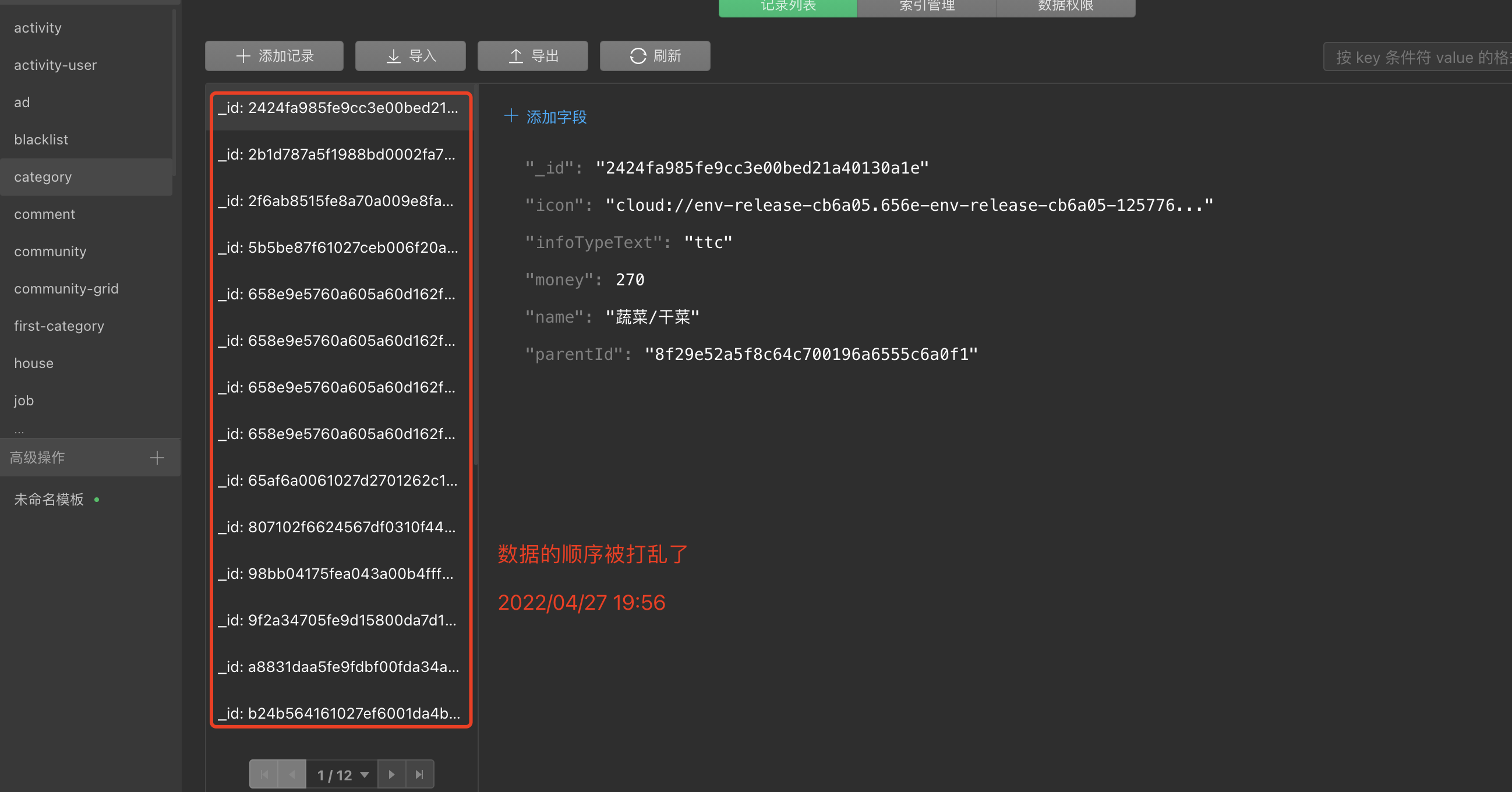
Task: Open the community-grid collection
Action: pyautogui.click(x=66, y=289)
